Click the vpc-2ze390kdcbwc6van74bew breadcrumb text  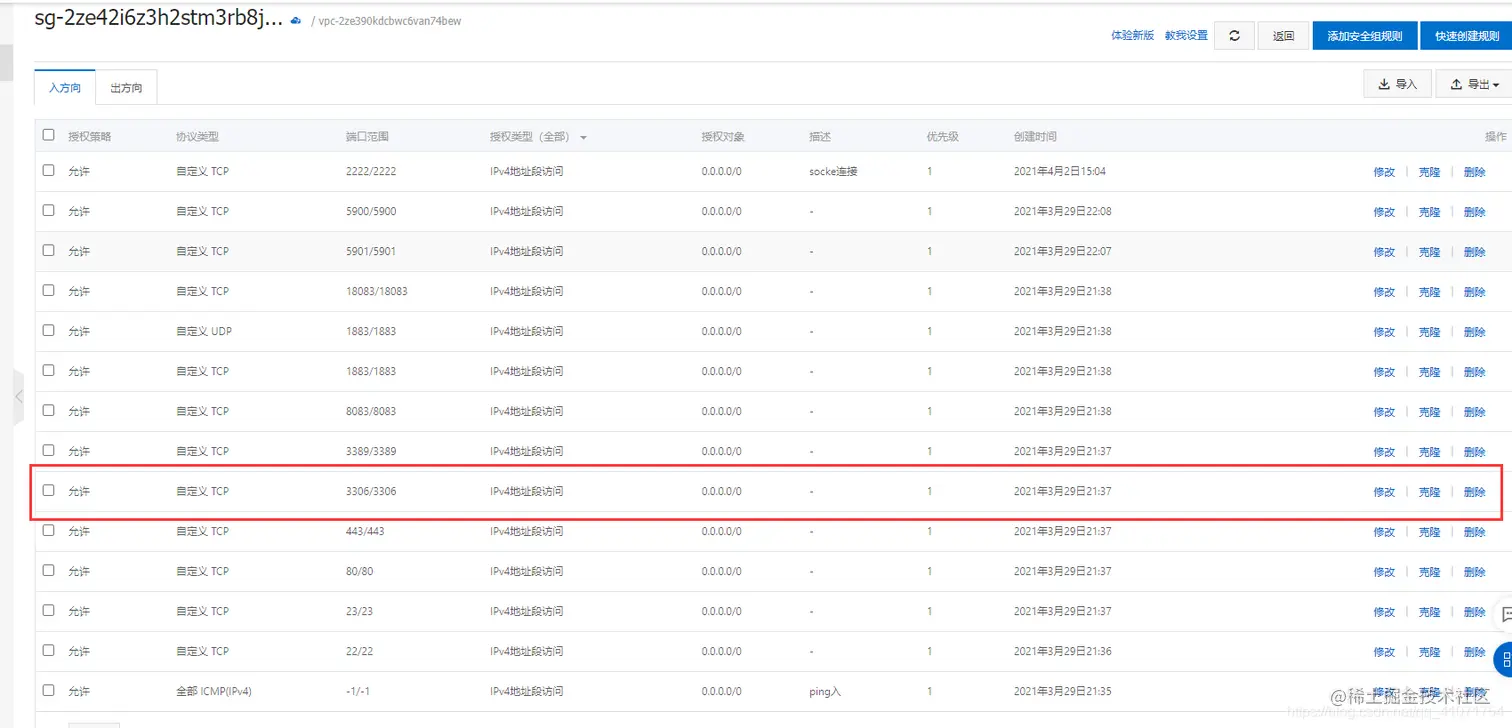click(390, 21)
